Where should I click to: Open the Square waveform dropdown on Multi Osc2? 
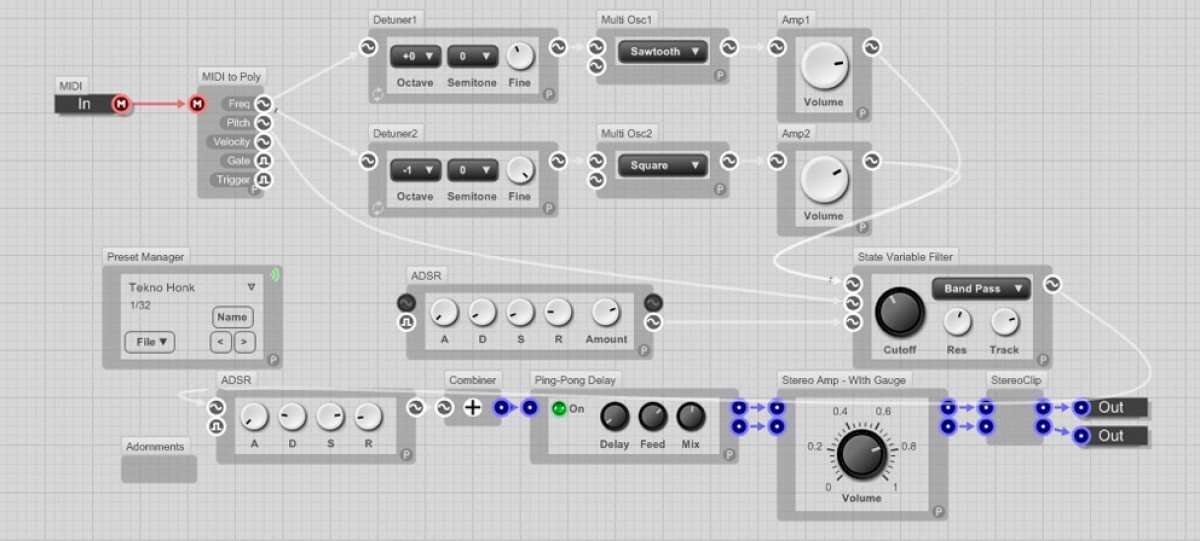point(662,165)
